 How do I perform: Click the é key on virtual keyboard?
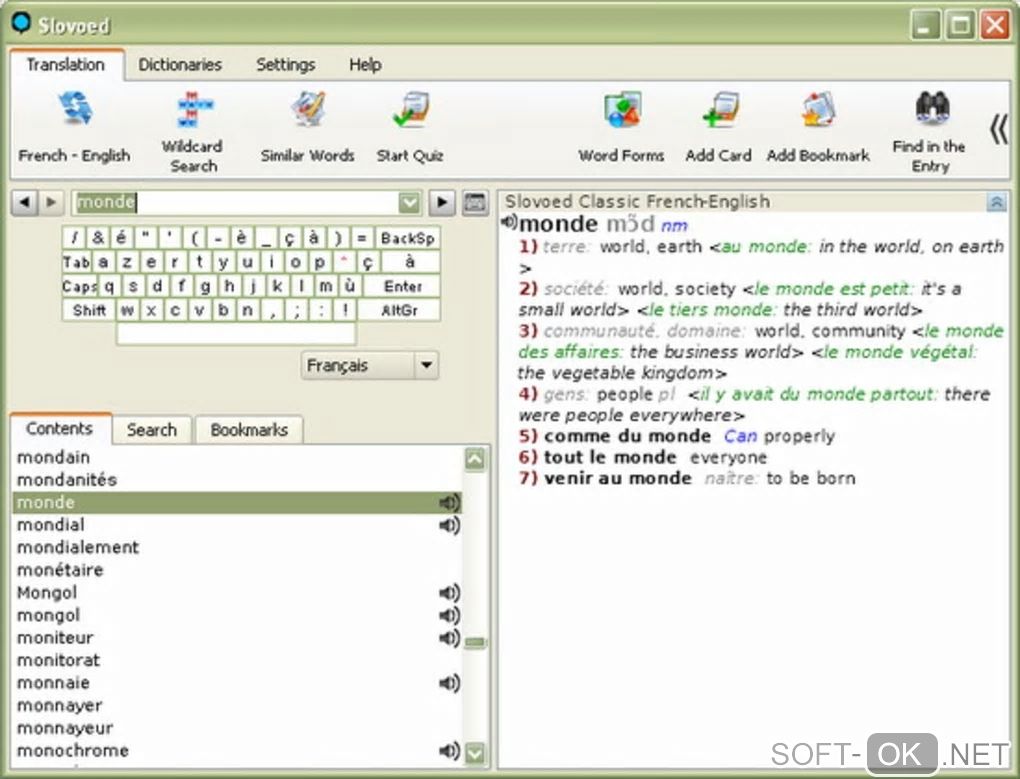(121, 238)
